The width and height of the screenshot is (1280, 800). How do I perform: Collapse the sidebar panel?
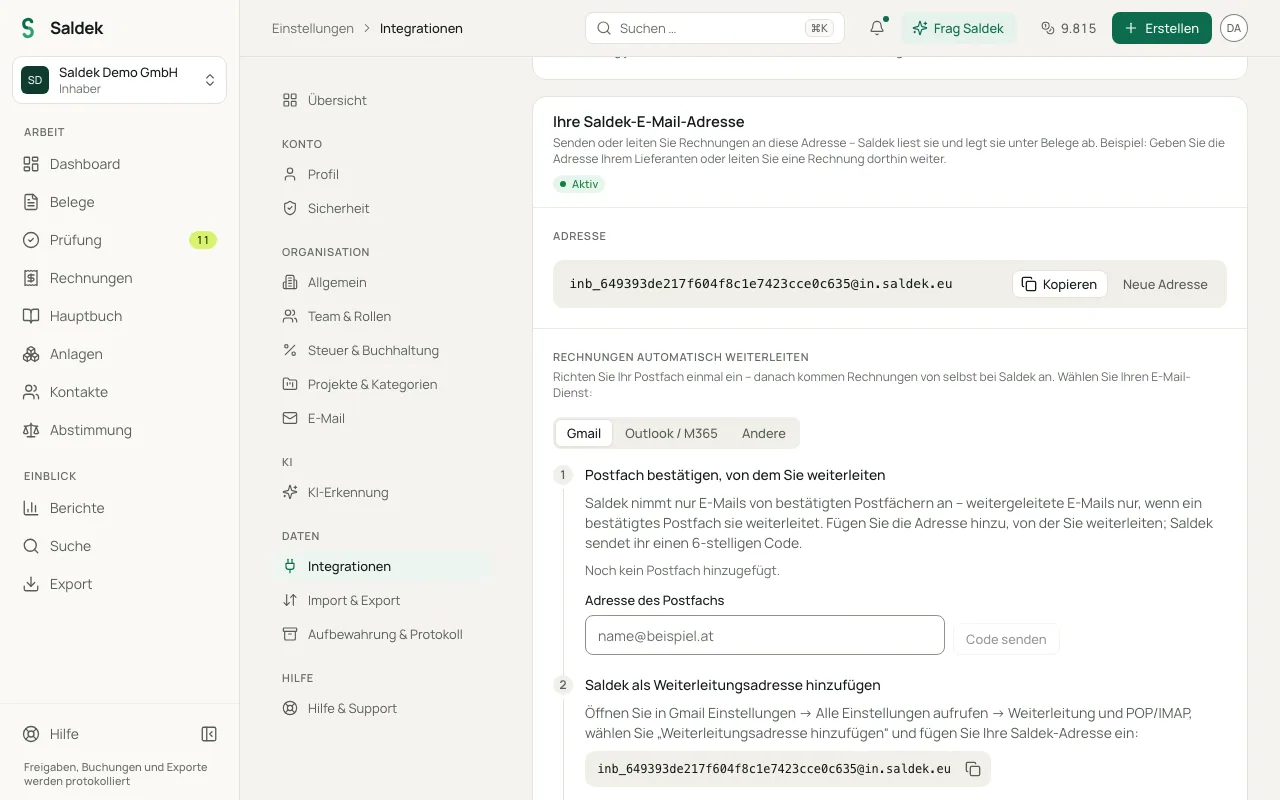(209, 734)
